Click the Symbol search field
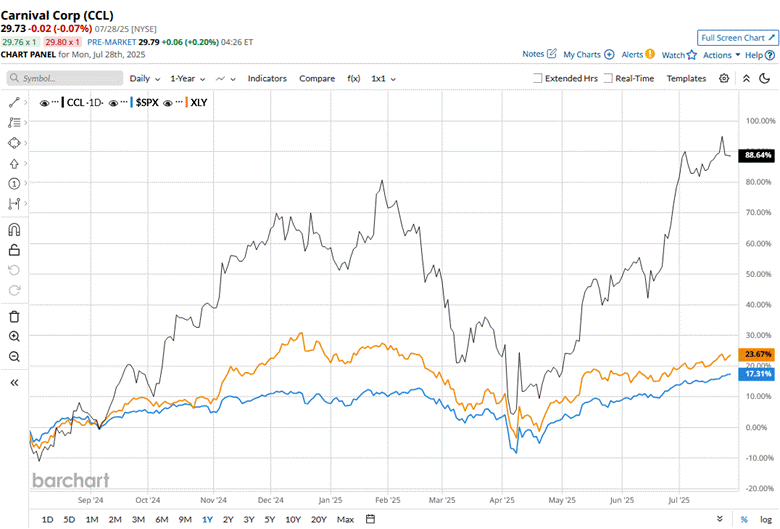The width and height of the screenshot is (780, 529). [x=65, y=78]
